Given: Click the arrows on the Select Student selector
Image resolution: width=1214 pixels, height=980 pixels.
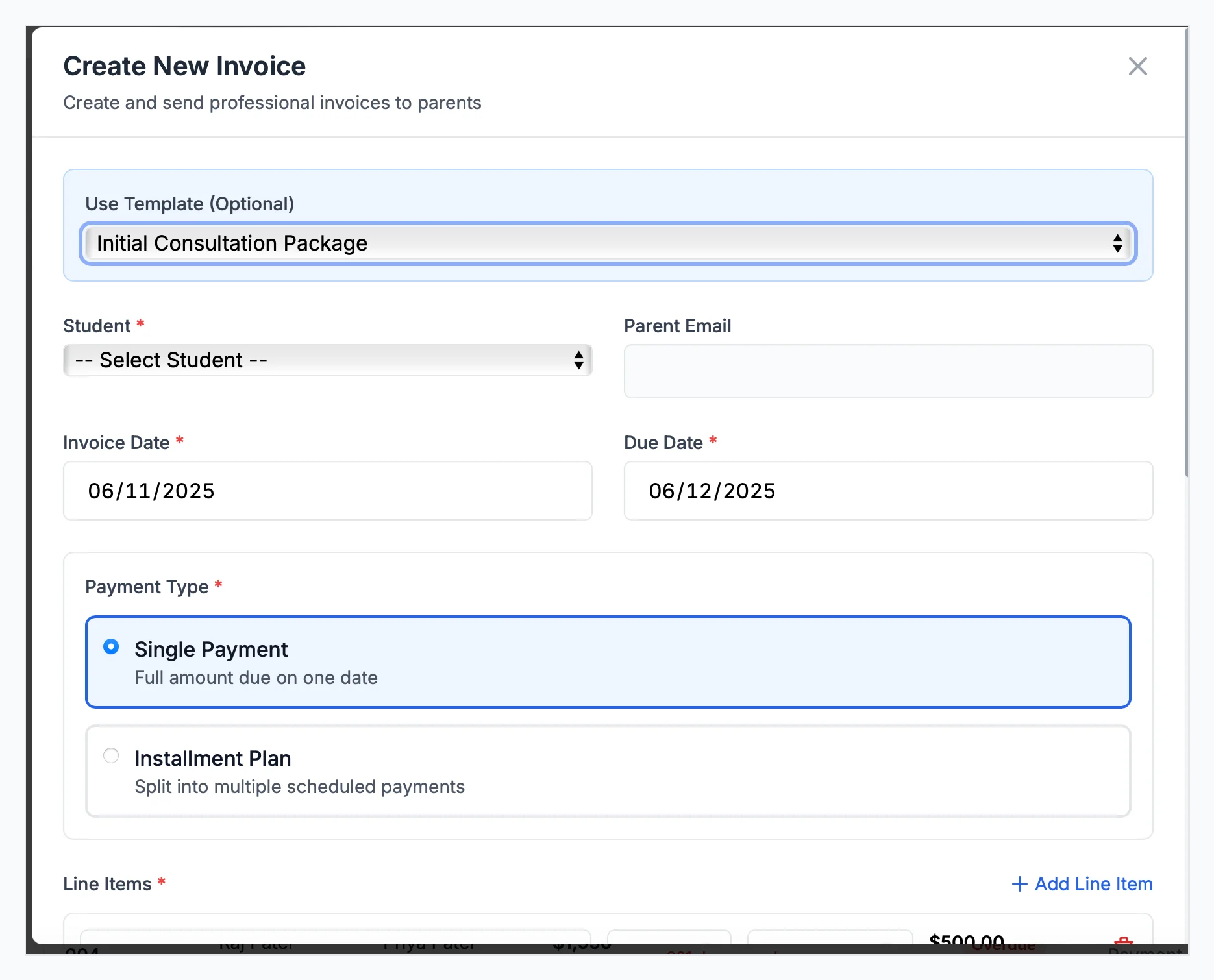Looking at the screenshot, I should pos(578,360).
